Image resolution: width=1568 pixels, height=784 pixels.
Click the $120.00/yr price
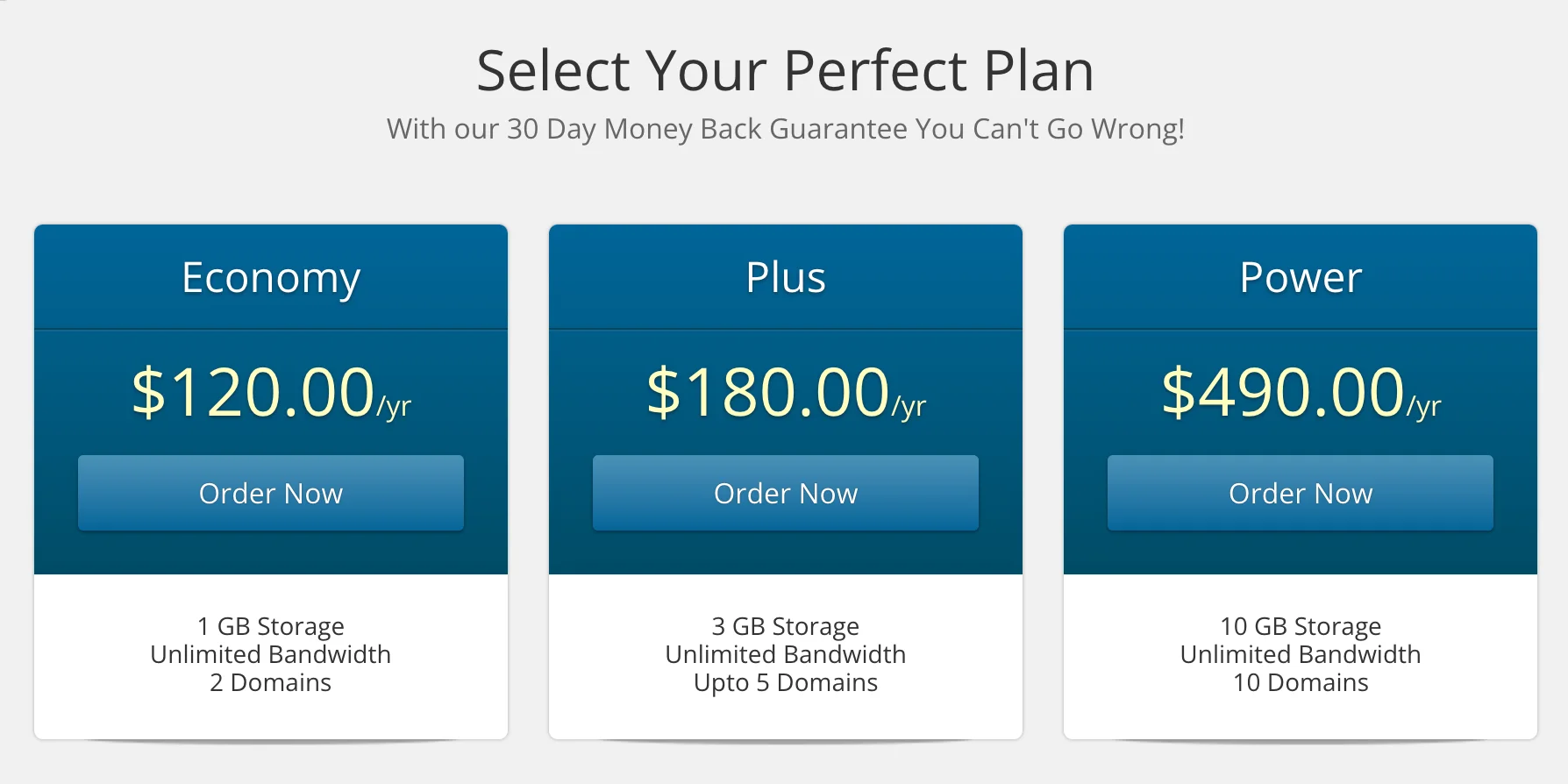coord(271,392)
